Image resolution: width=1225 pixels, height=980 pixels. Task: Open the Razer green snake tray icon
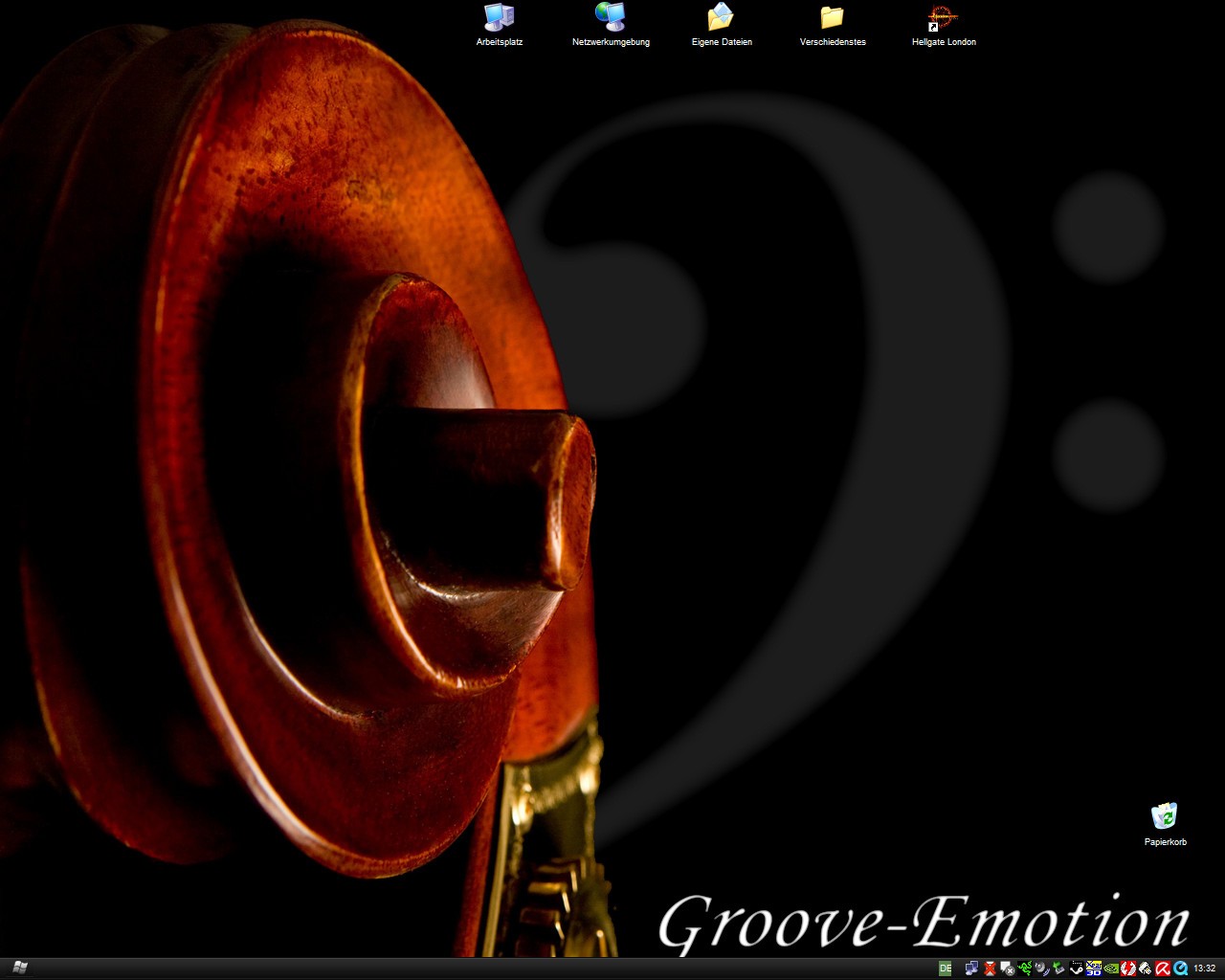click(x=1025, y=969)
